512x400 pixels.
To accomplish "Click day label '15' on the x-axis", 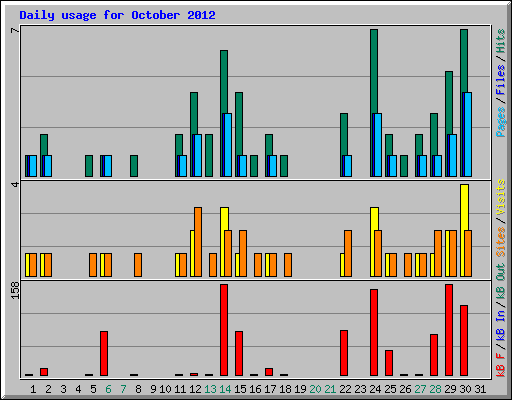I will pyautogui.click(x=240, y=389).
